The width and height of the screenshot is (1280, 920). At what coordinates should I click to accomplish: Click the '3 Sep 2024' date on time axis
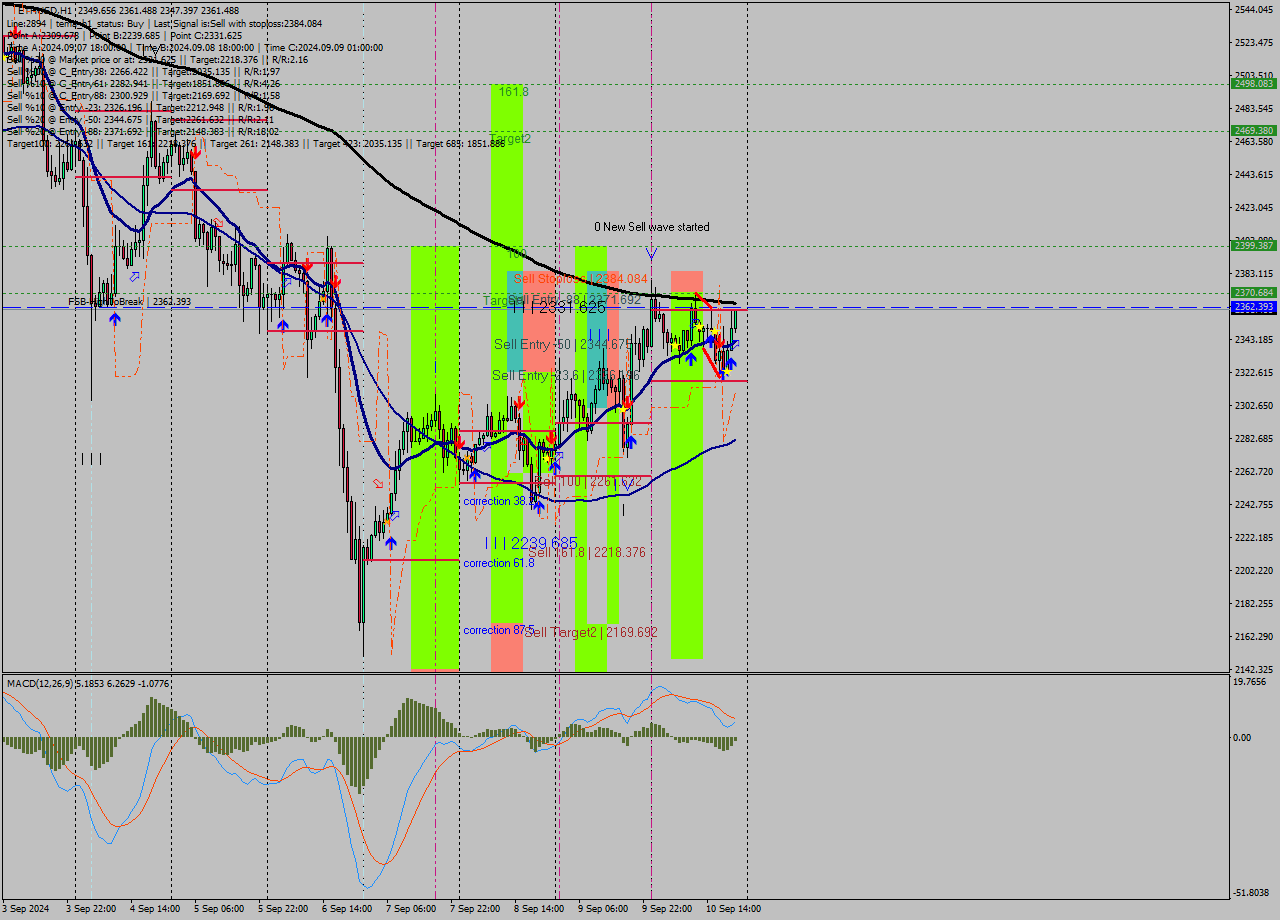click(26, 909)
